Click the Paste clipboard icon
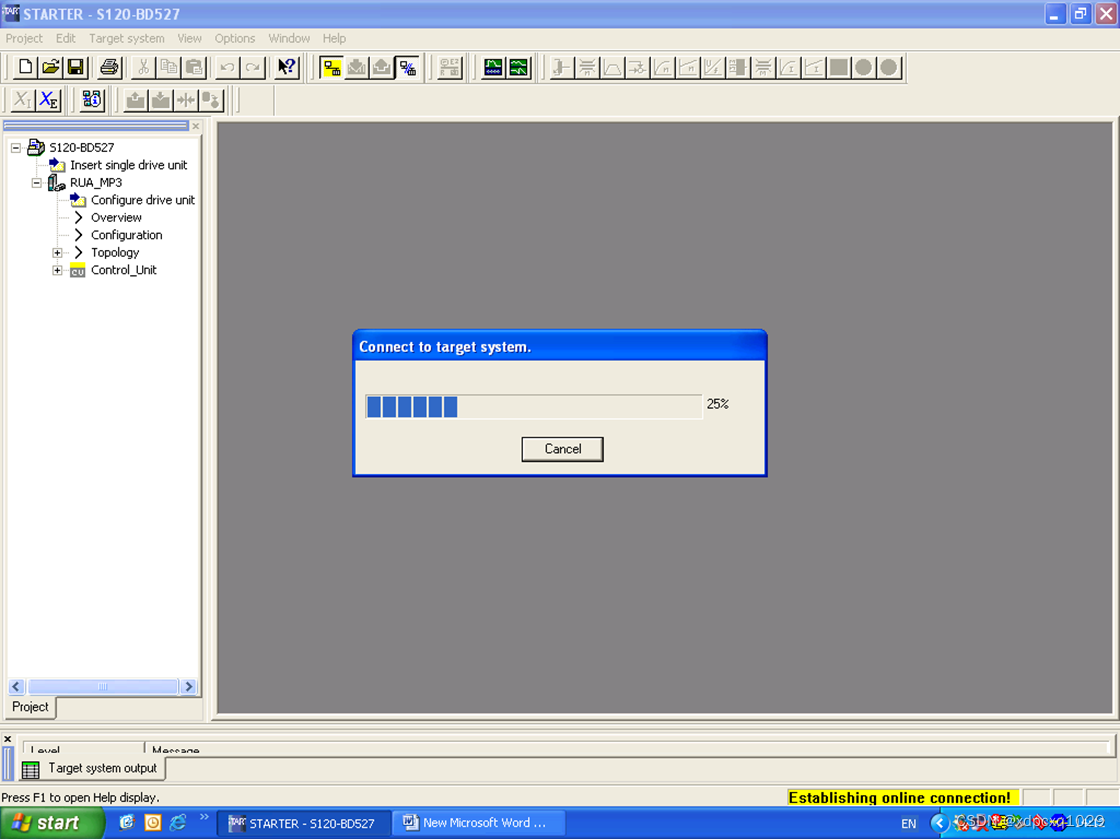 point(194,67)
